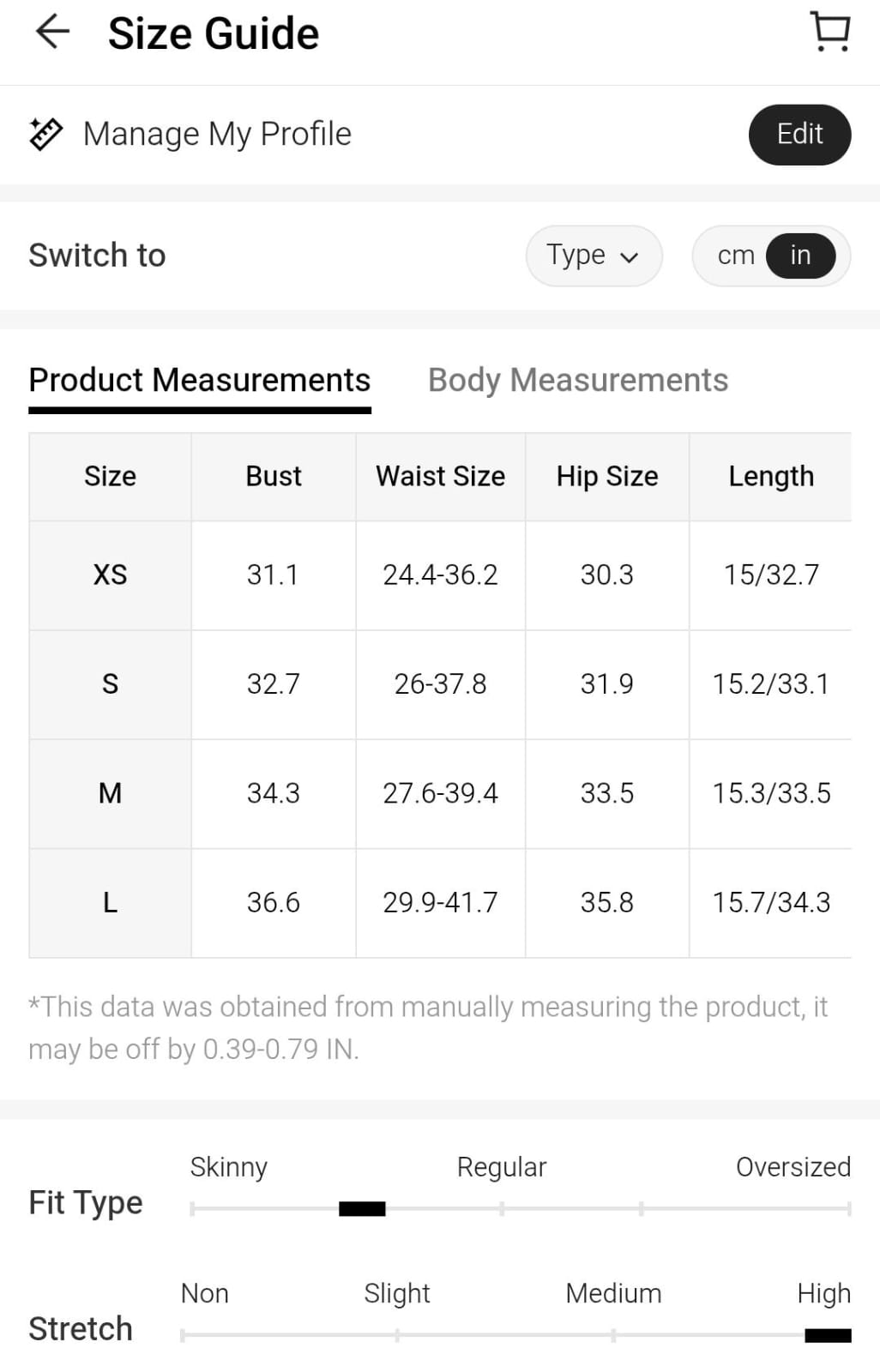Image resolution: width=880 pixels, height=1372 pixels.
Task: Select the in unit option
Action: (x=800, y=256)
